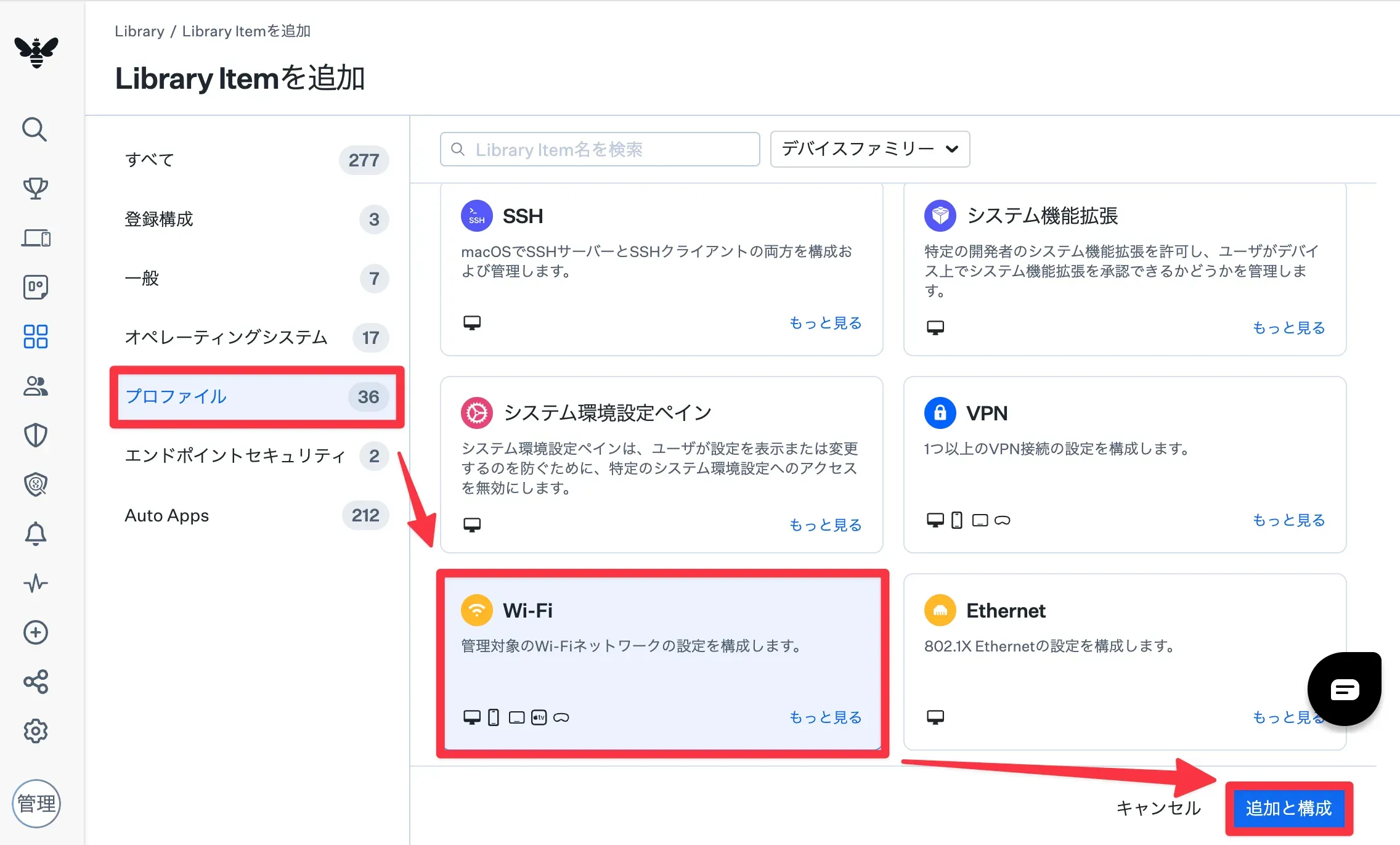The width and height of the screenshot is (1400, 845).
Task: Click the shield icon in sidebar
Action: (x=35, y=435)
